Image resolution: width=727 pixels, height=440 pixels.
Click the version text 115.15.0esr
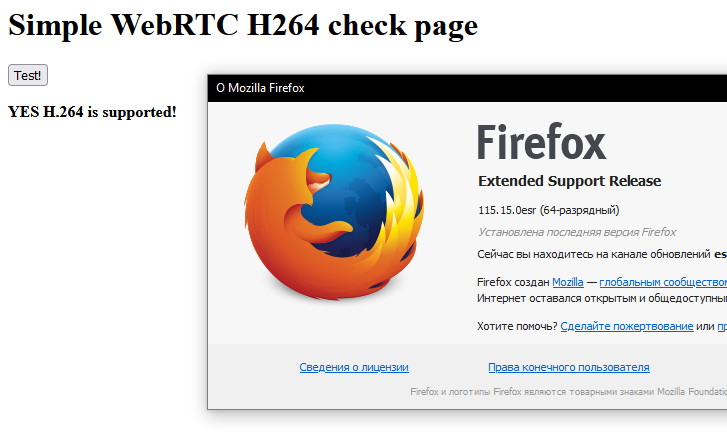point(507,210)
